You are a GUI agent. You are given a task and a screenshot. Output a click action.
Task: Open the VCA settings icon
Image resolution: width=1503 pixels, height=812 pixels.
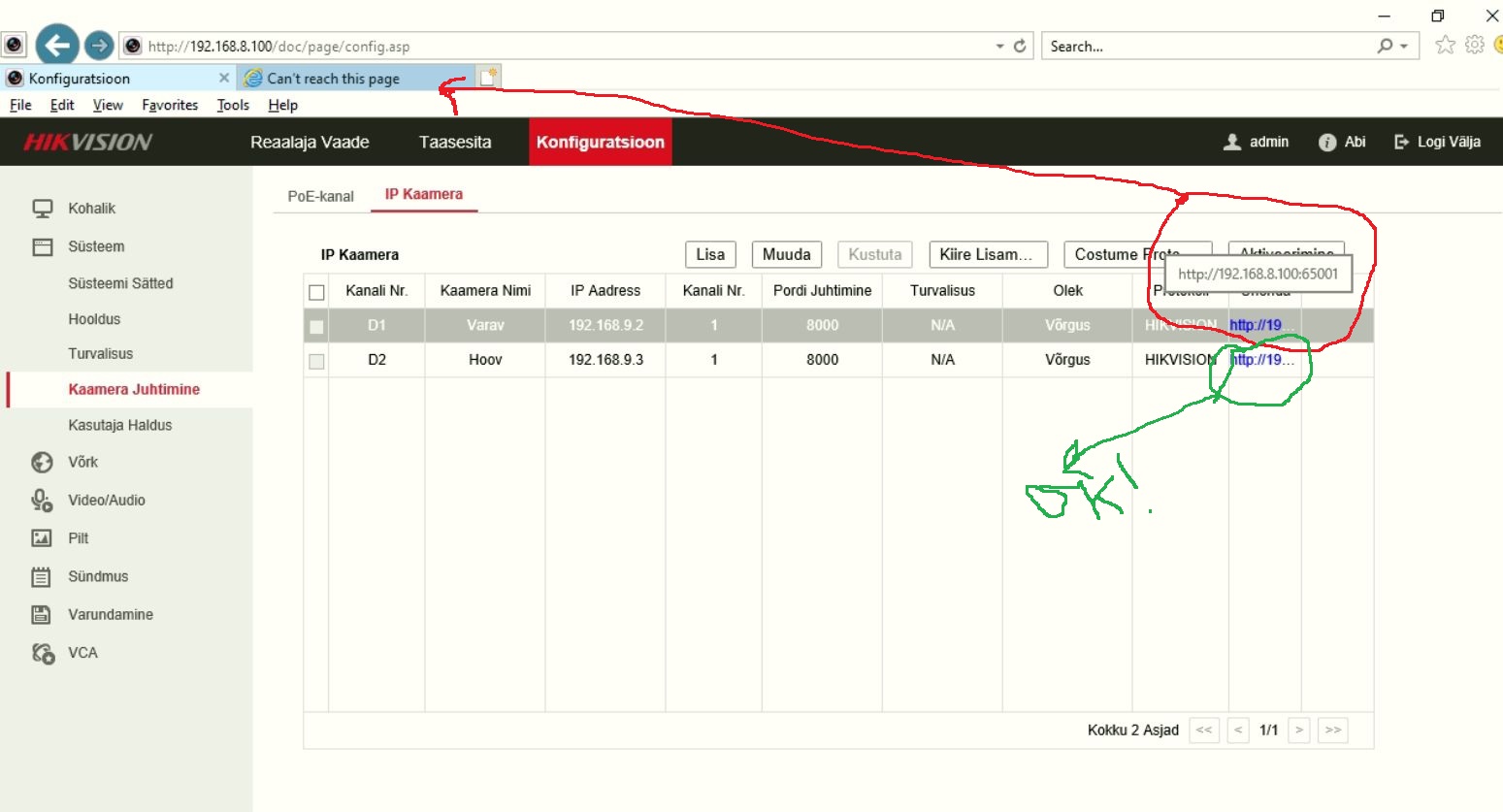tap(42, 653)
